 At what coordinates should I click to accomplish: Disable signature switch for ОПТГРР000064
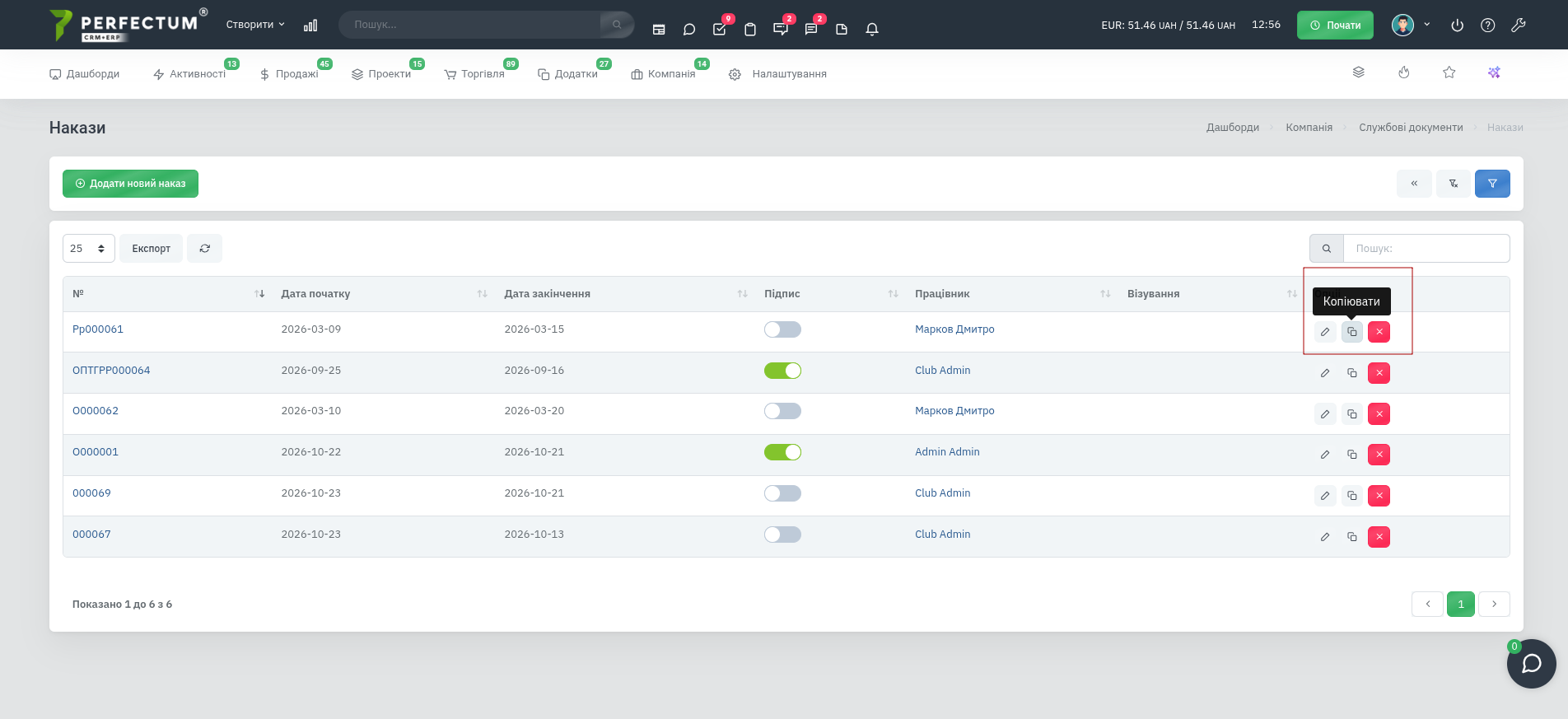(782, 371)
